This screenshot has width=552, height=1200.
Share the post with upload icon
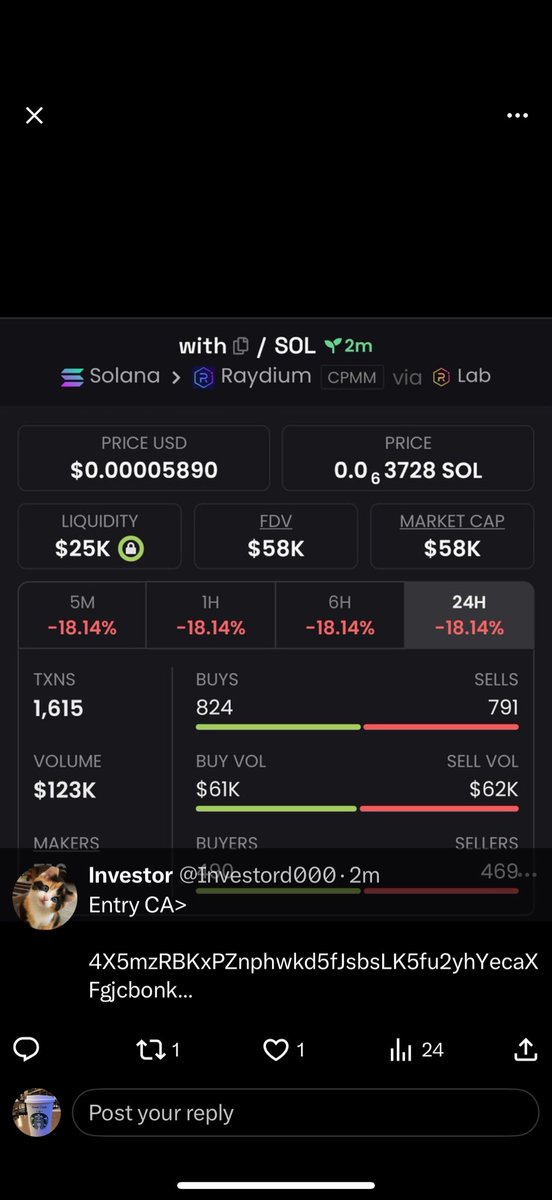525,1049
